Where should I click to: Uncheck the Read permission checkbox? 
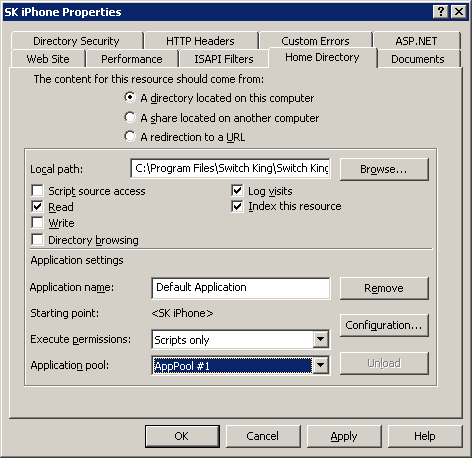pyautogui.click(x=37, y=207)
